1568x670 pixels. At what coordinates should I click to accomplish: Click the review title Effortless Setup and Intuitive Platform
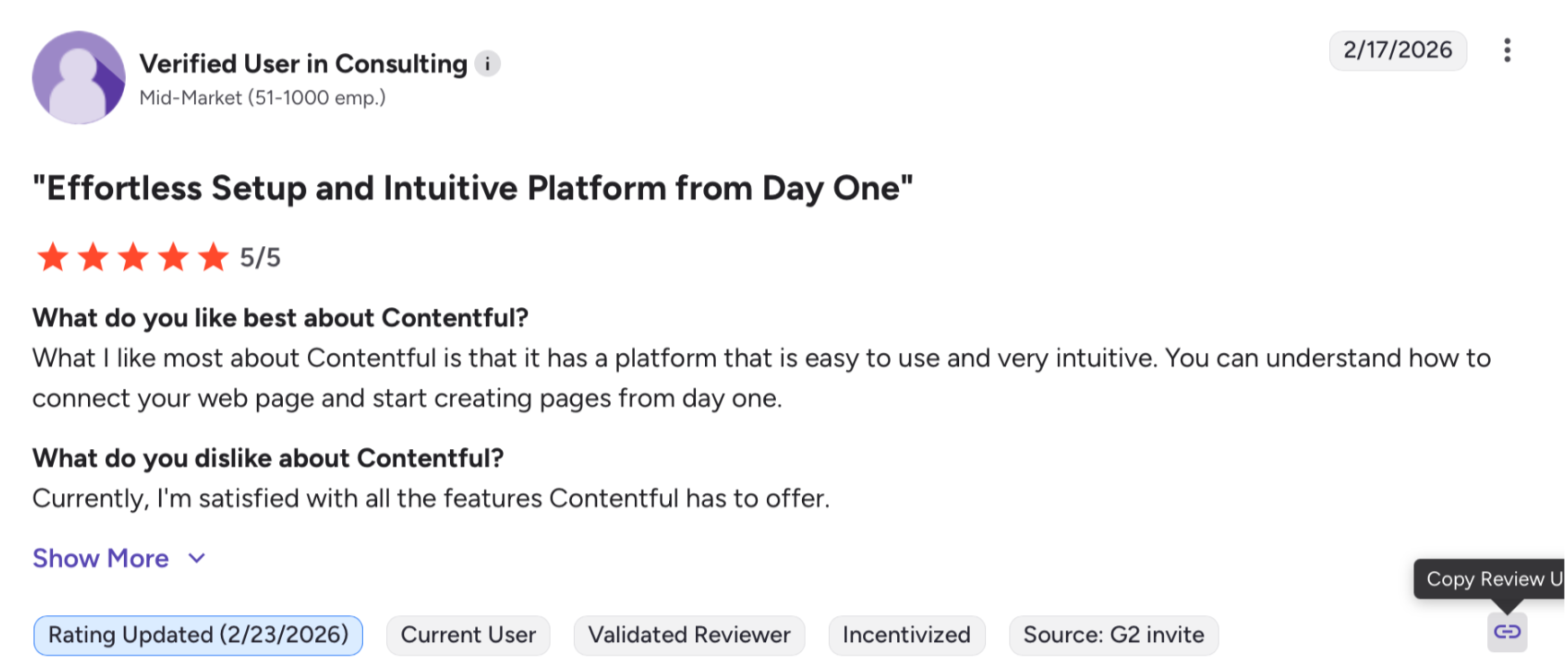472,189
